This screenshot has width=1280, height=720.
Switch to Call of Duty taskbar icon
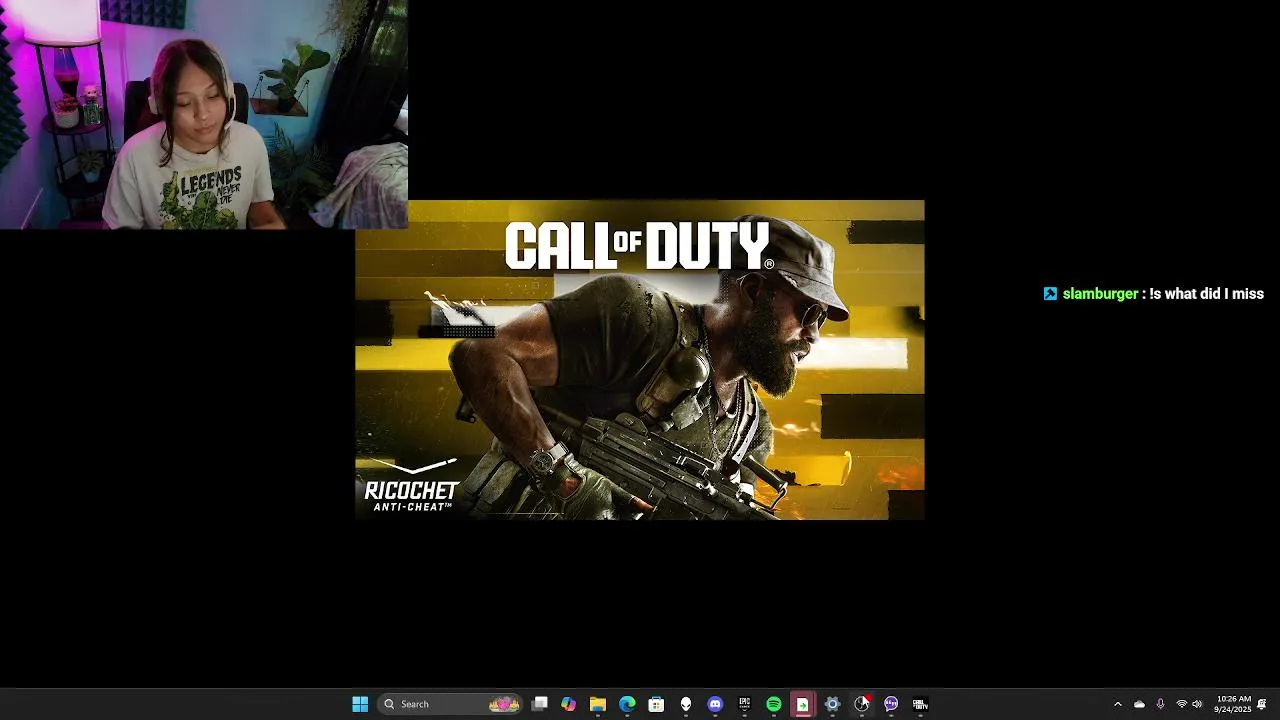coord(920,704)
